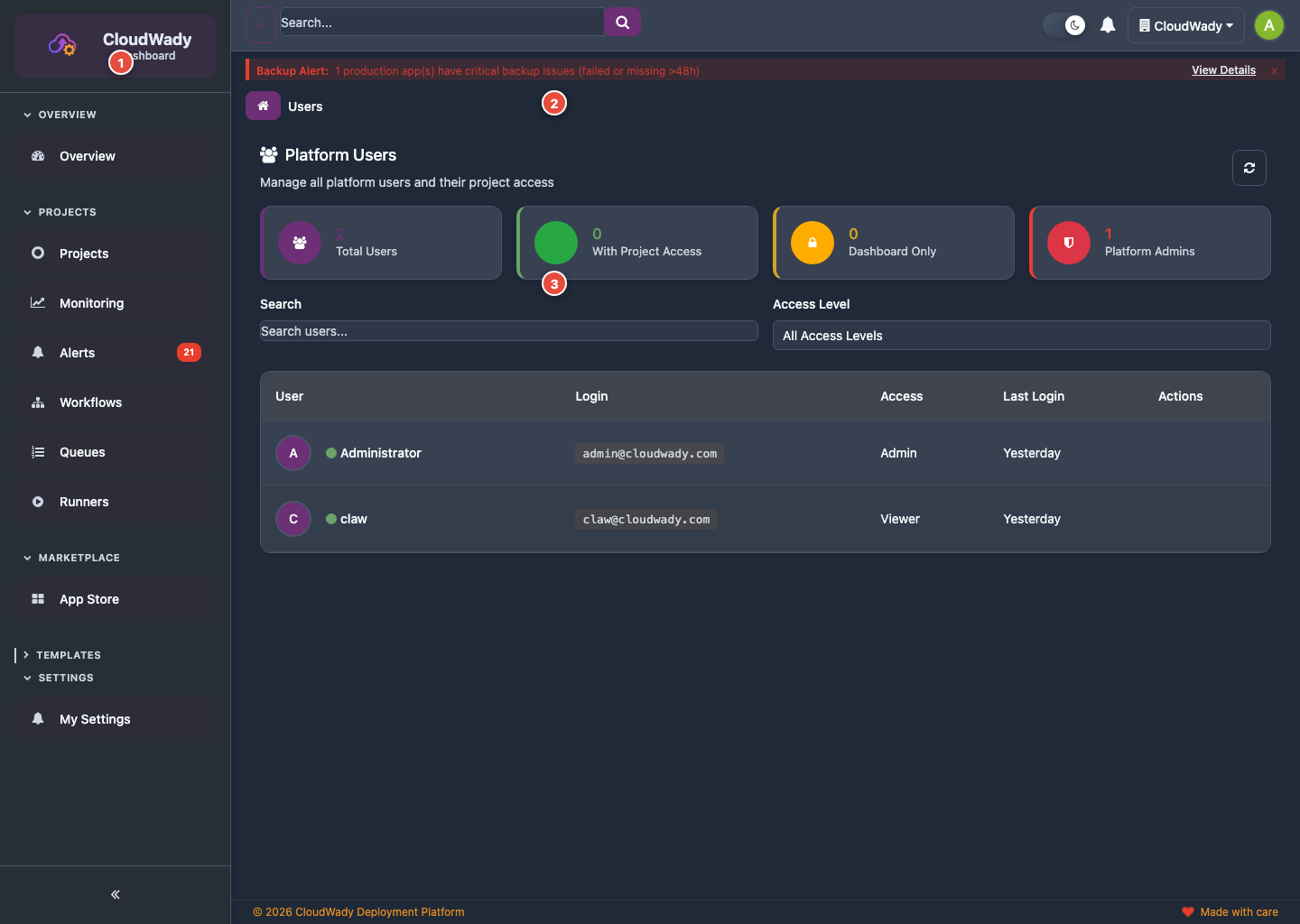This screenshot has height=924, width=1300.
Task: Select Projects from the sidebar
Action: (84, 254)
